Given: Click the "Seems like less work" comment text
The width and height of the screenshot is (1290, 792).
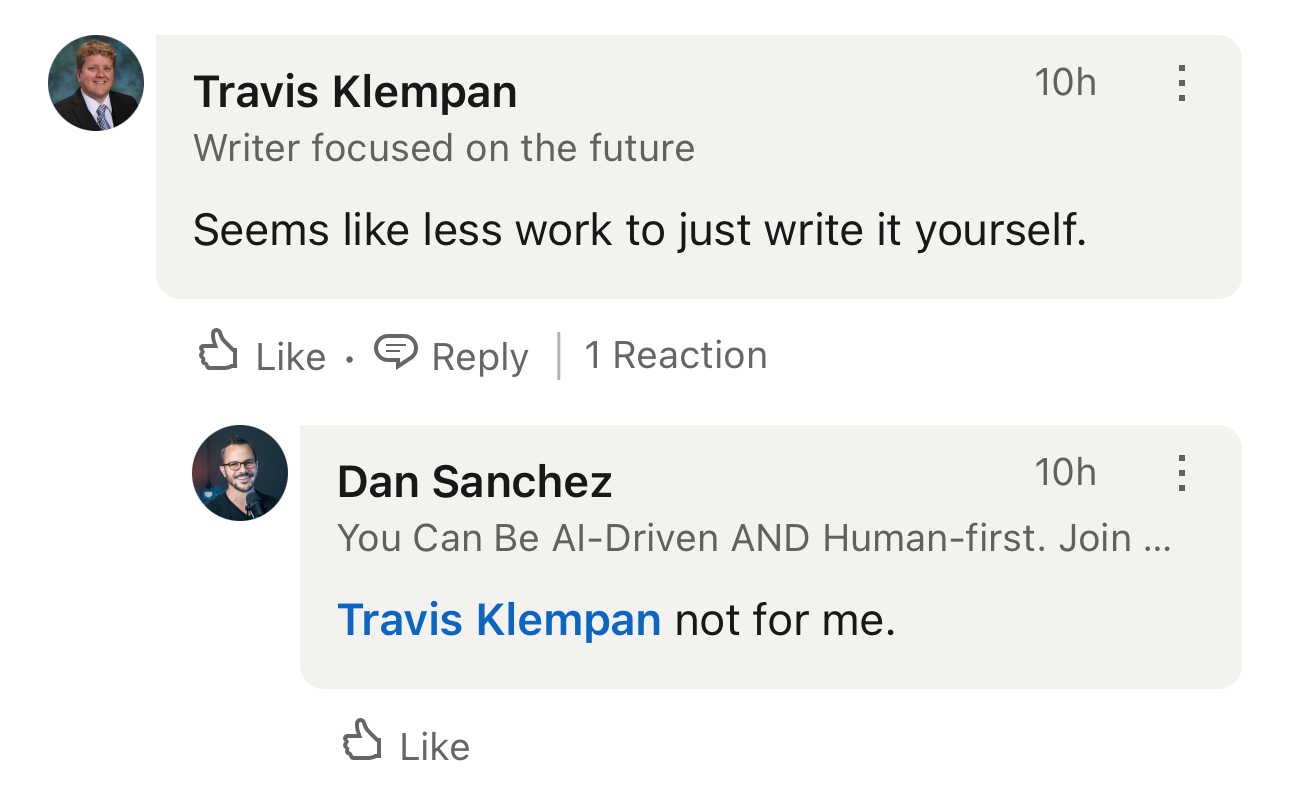Looking at the screenshot, I should [x=639, y=231].
